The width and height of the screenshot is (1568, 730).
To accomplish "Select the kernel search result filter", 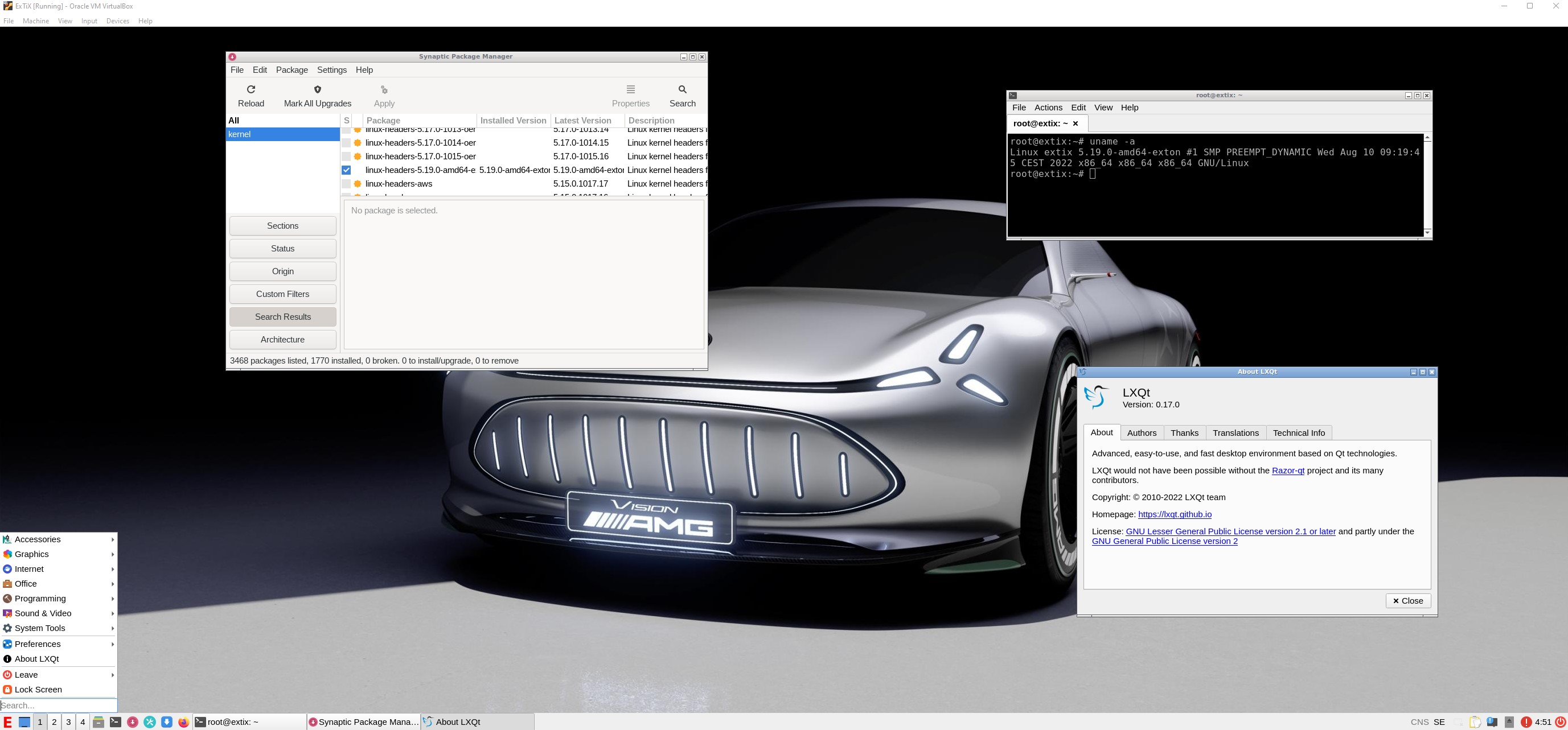I will tap(282, 134).
